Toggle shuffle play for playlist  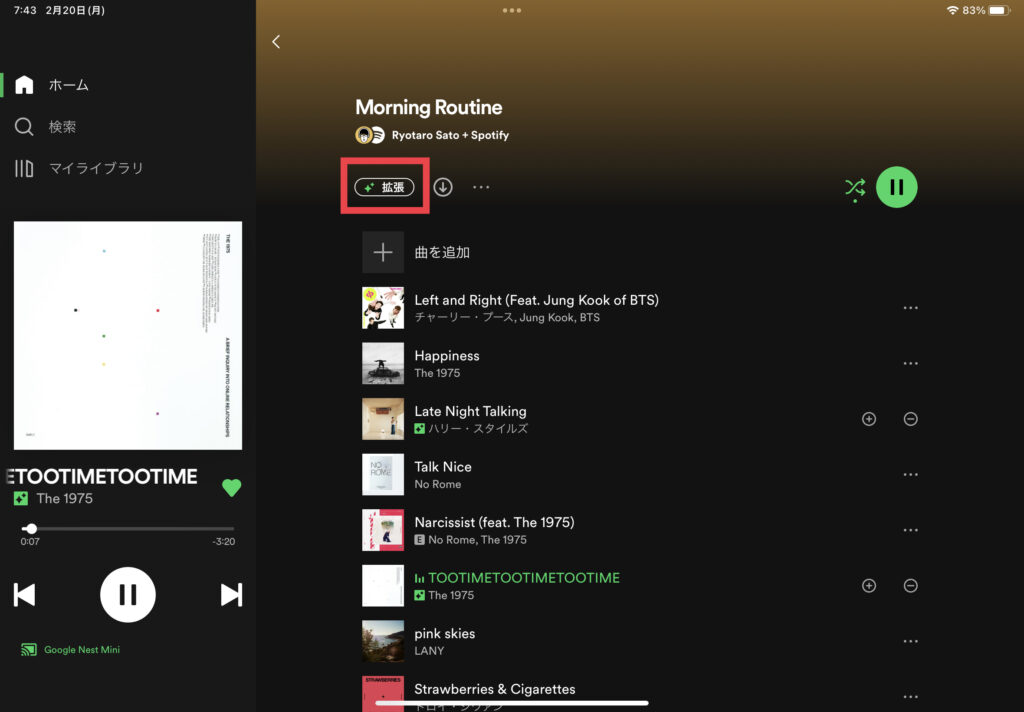(855, 189)
